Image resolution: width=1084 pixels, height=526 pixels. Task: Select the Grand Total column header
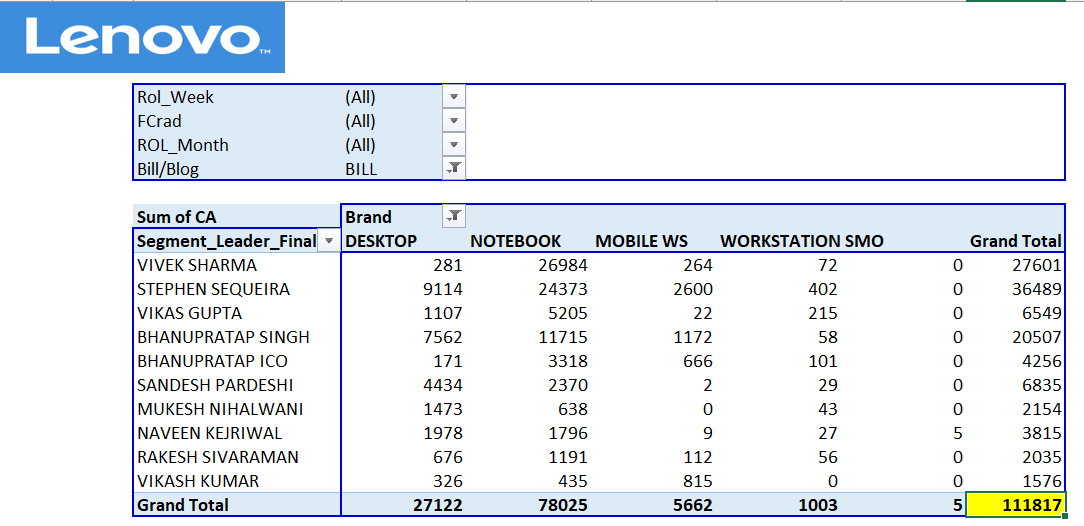point(1015,241)
